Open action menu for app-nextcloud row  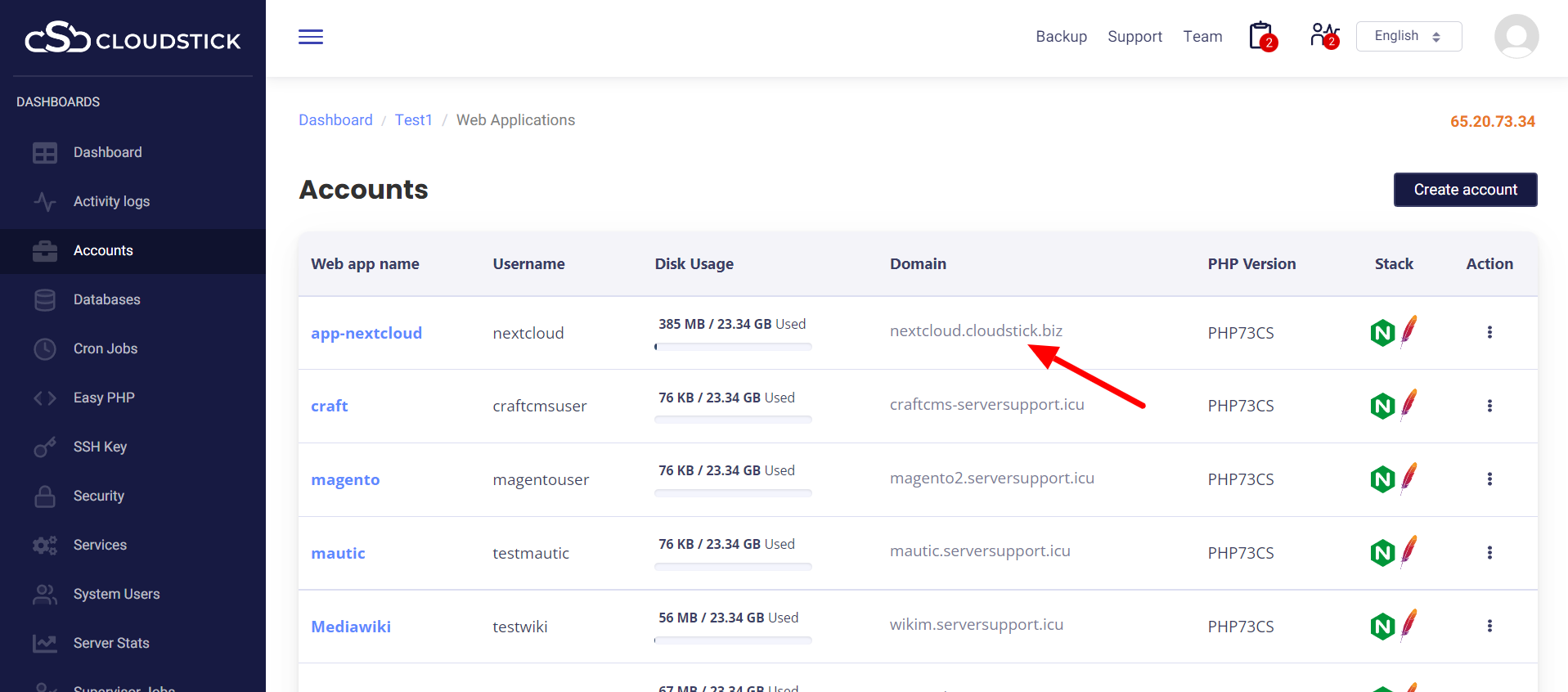pyautogui.click(x=1489, y=333)
